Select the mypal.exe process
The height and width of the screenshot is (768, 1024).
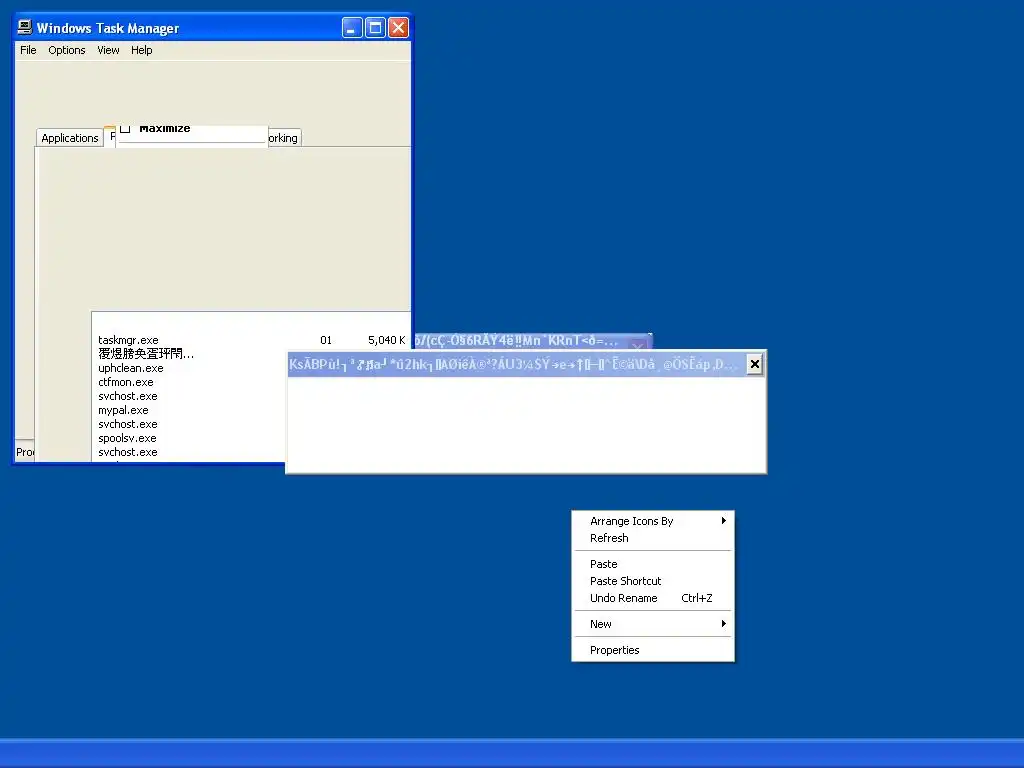[x=123, y=410]
